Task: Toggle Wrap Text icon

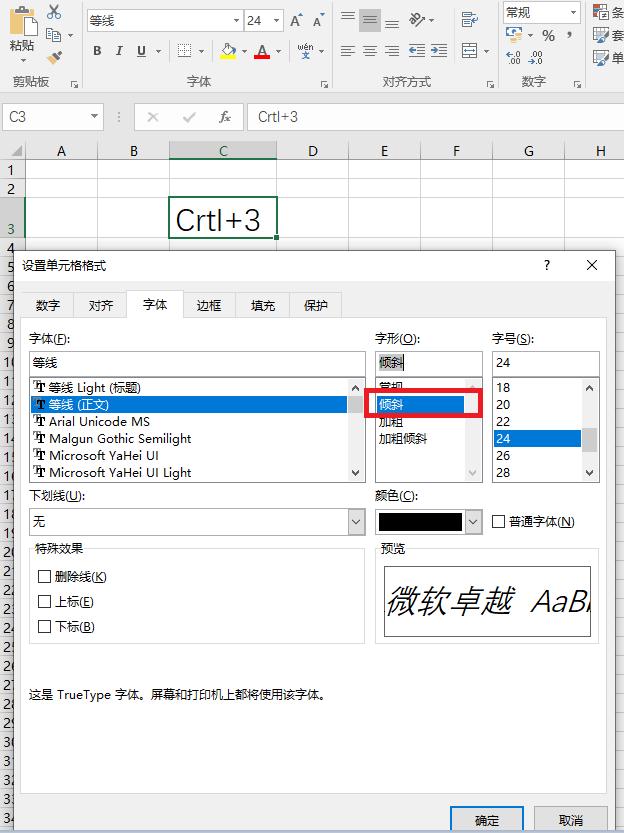Action: pyautogui.click(x=469, y=20)
